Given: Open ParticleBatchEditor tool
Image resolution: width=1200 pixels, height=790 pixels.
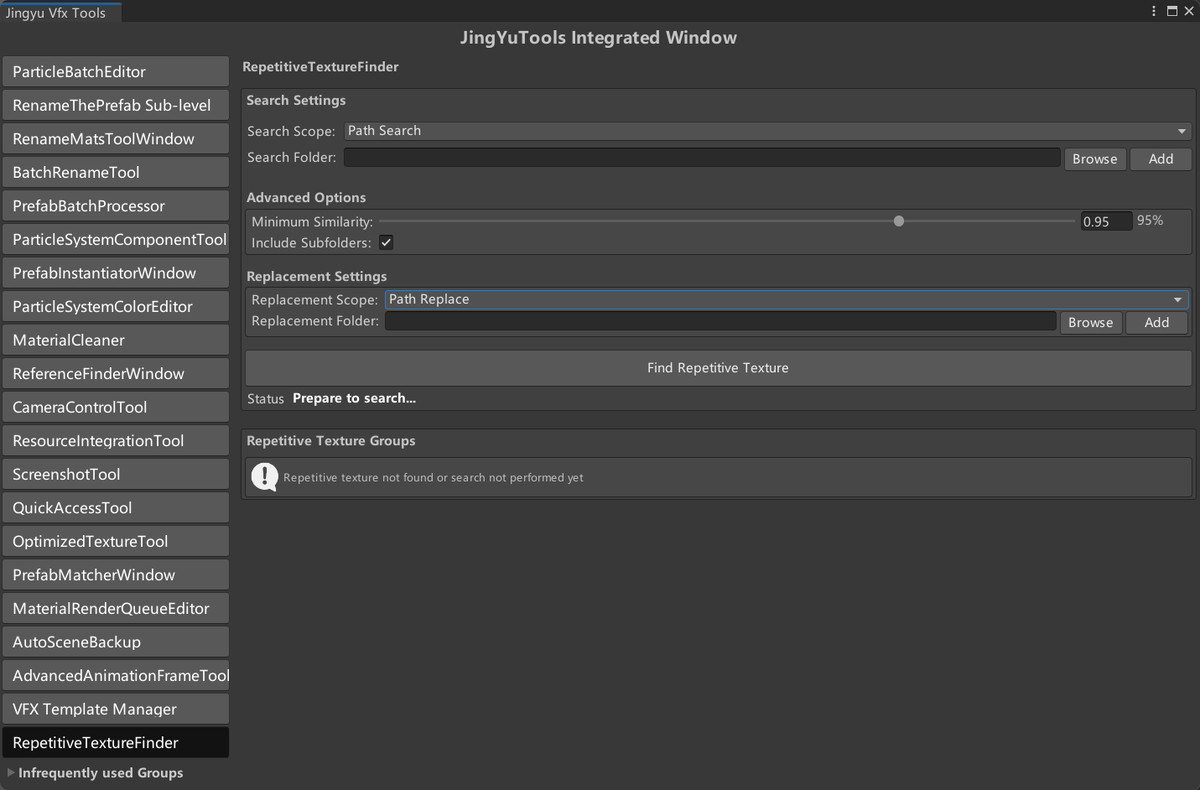Looking at the screenshot, I should tap(115, 72).
